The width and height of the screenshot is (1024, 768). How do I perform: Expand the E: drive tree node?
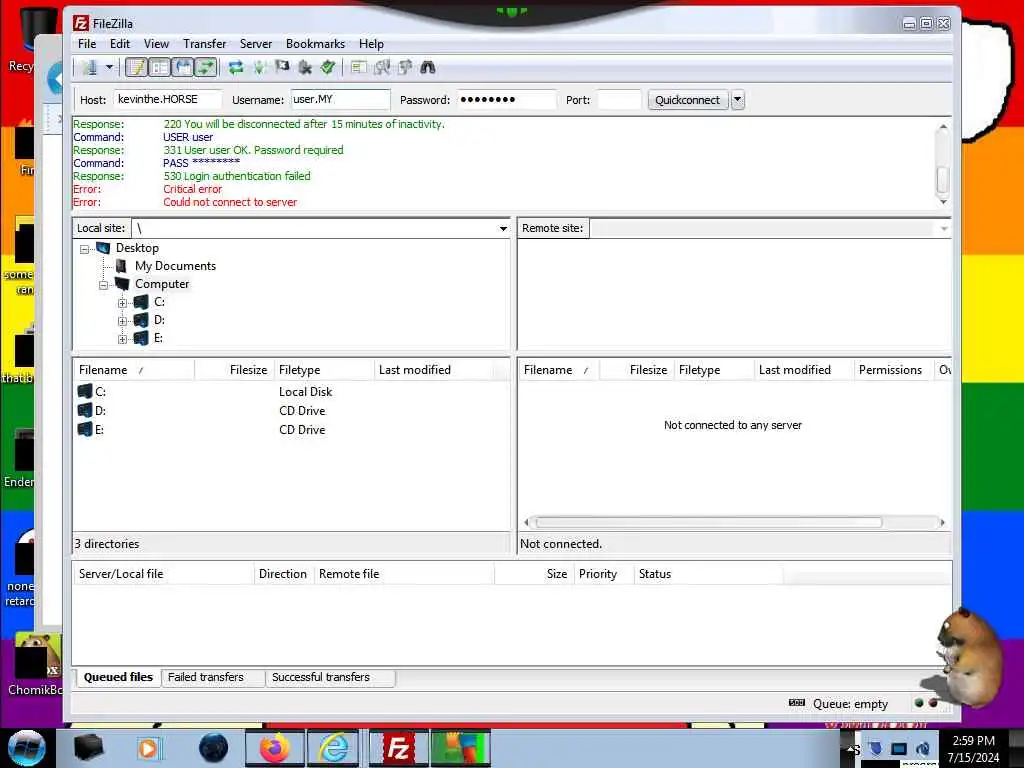pyautogui.click(x=122, y=339)
